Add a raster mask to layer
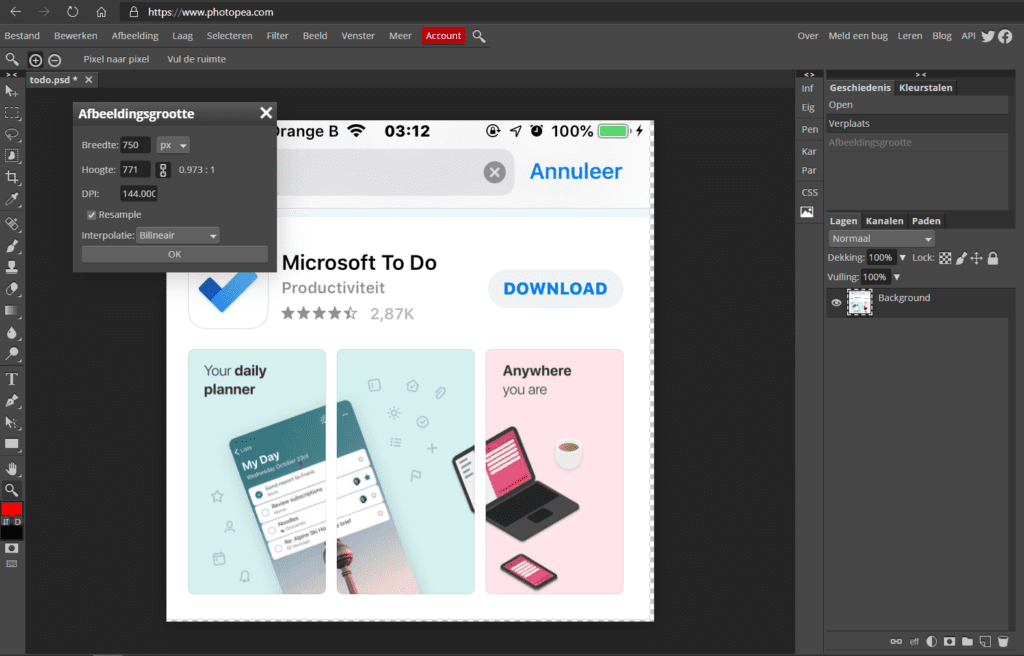 (950, 642)
